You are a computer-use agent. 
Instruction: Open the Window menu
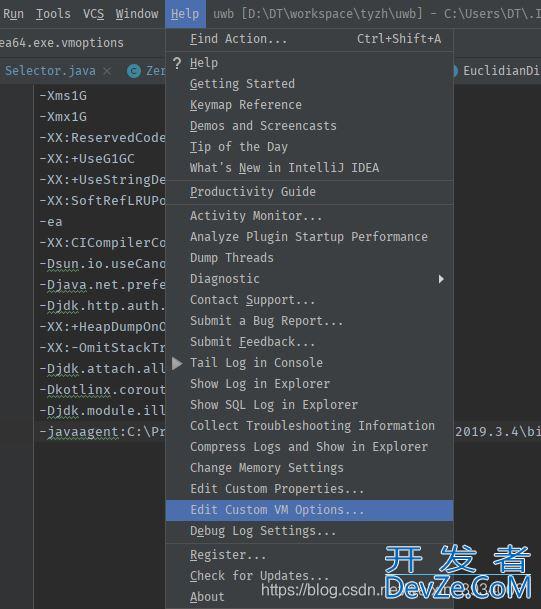pos(137,14)
